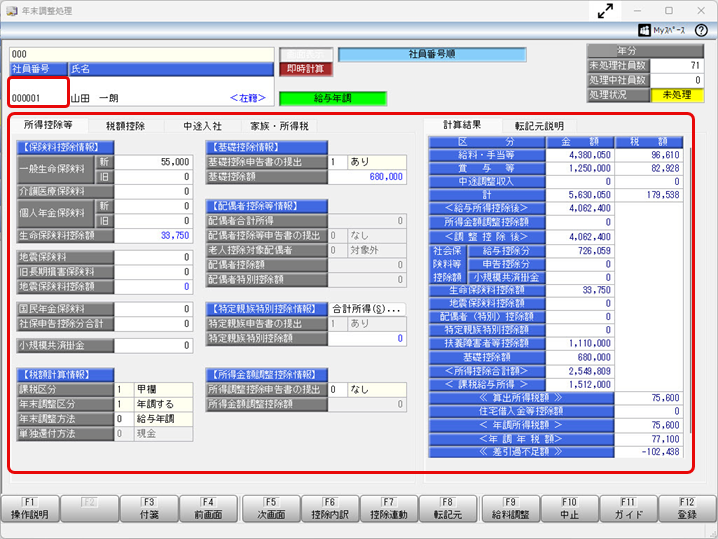718x539 pixels.
Task: Click the app icon in the title bar
Action: (11, 11)
